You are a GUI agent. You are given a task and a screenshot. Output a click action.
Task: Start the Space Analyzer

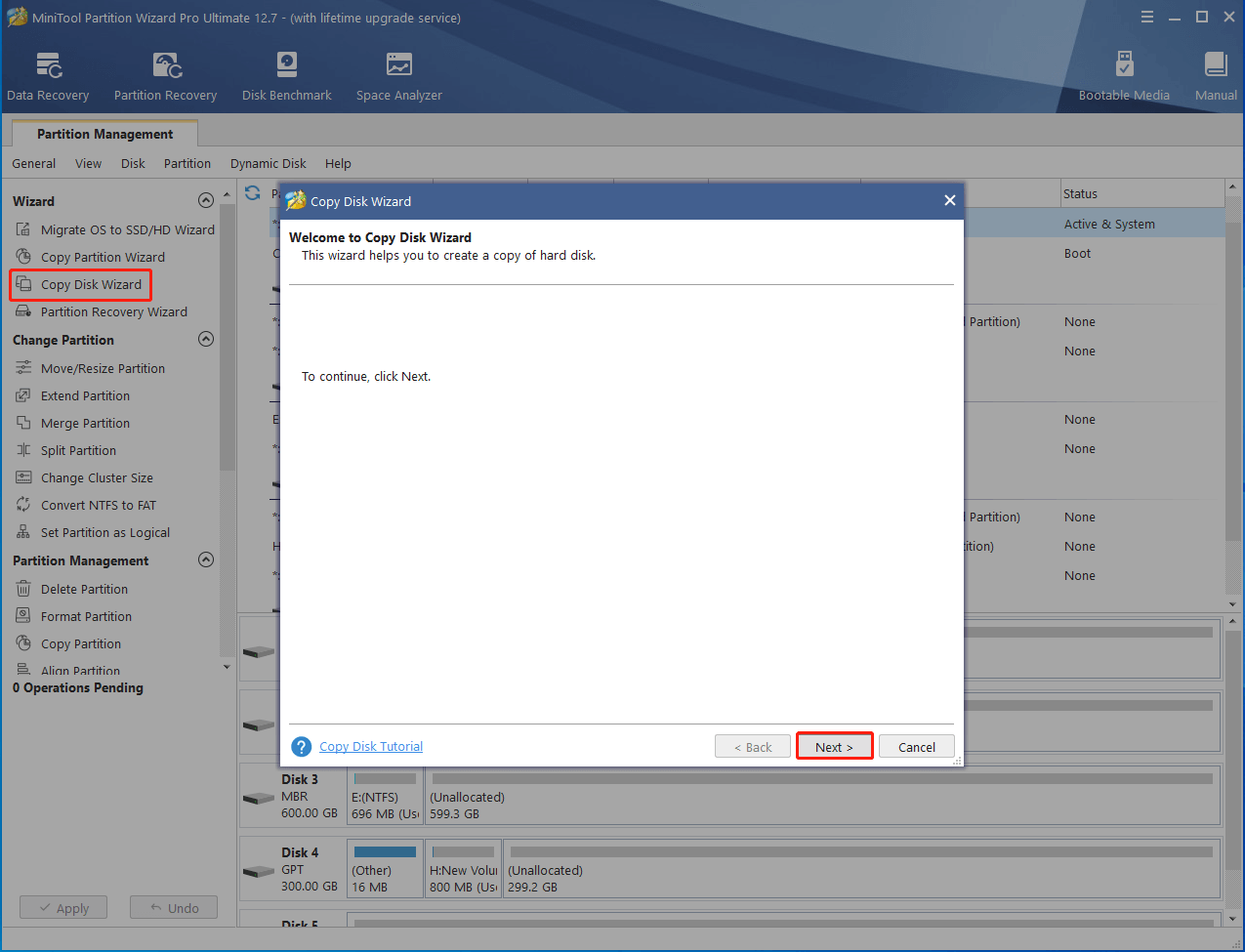pyautogui.click(x=398, y=77)
